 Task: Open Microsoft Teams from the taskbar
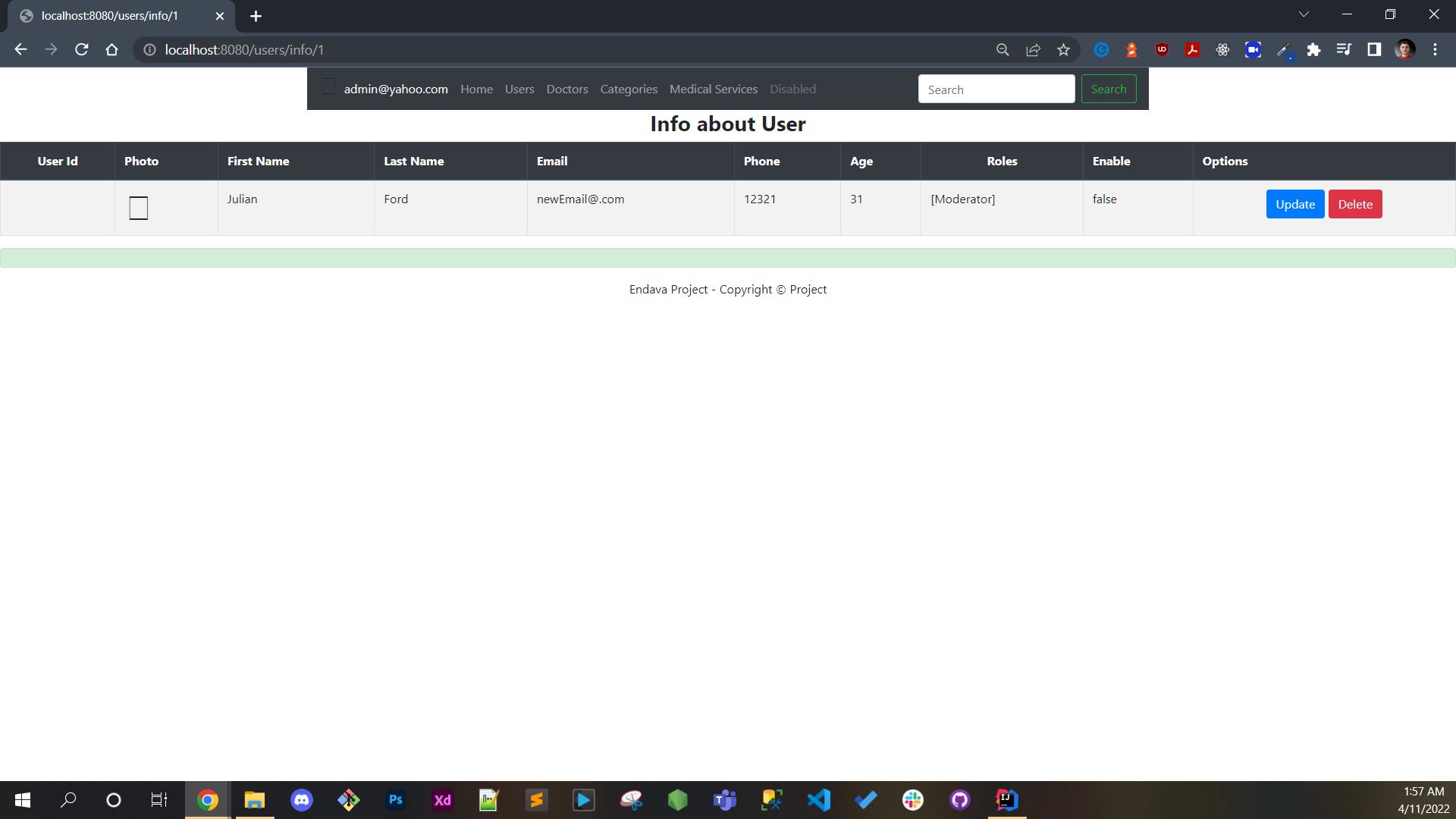coord(725,800)
